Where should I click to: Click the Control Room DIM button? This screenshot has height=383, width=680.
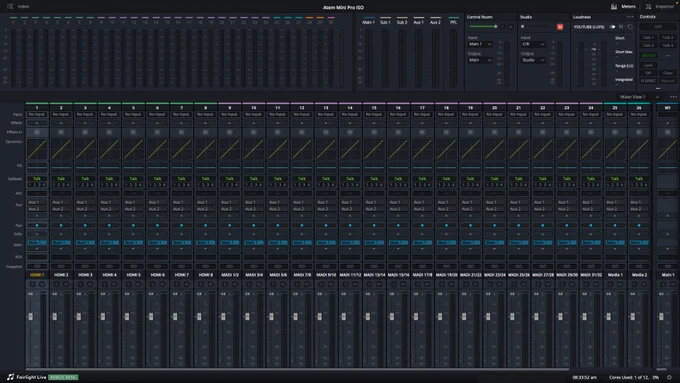tap(503, 27)
